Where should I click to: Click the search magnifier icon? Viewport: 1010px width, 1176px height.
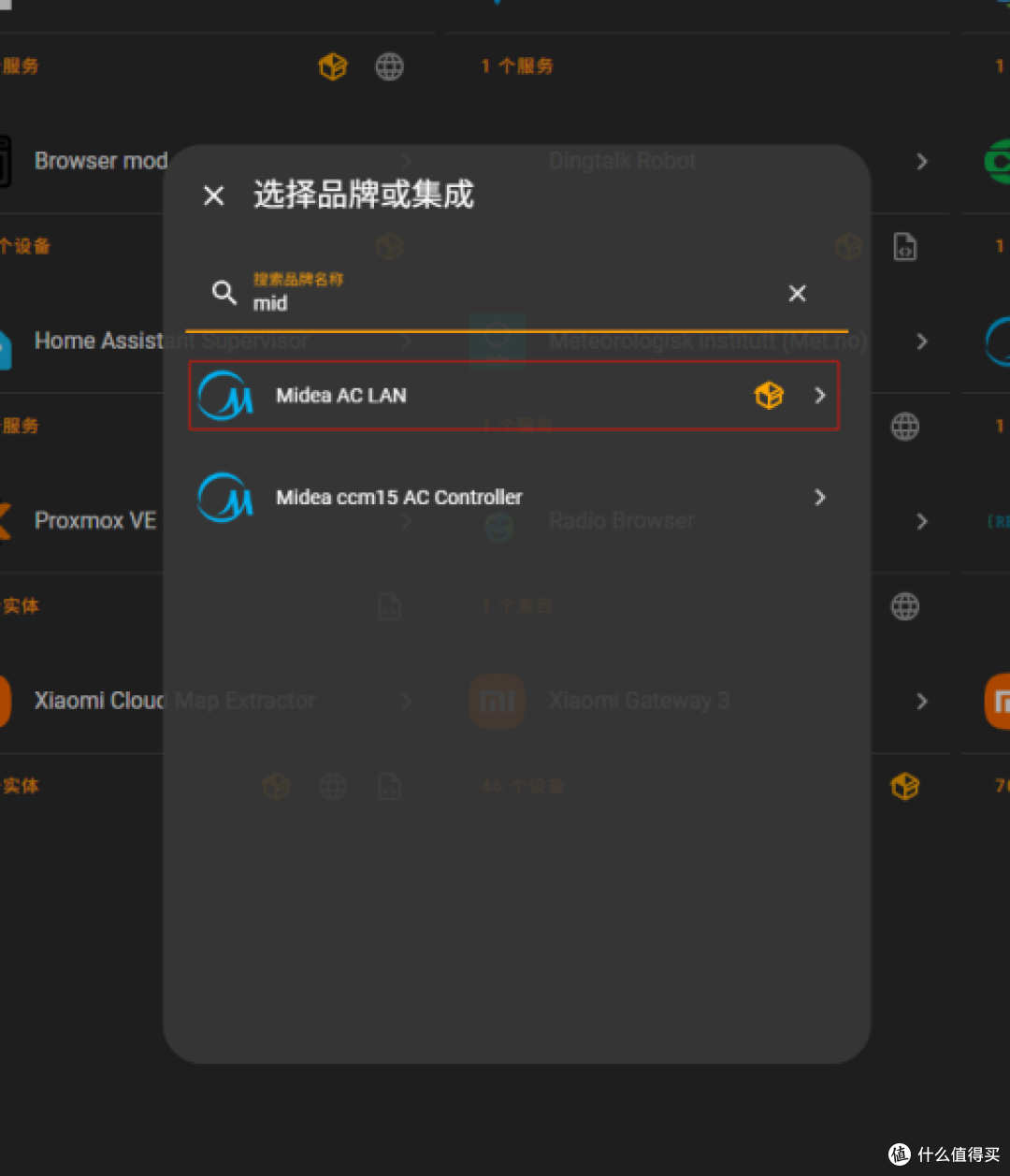[x=224, y=293]
